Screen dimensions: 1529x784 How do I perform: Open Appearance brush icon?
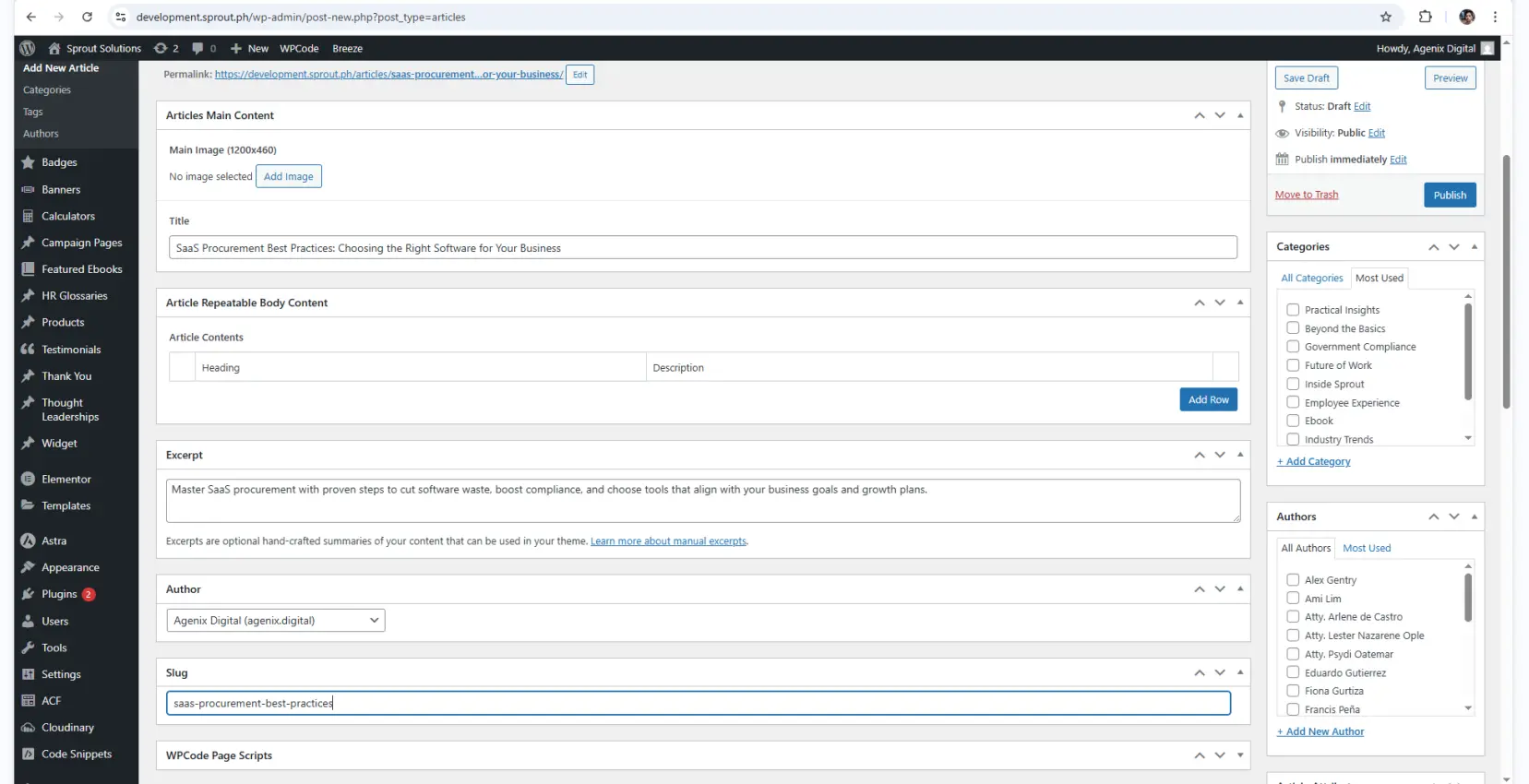[x=28, y=567]
